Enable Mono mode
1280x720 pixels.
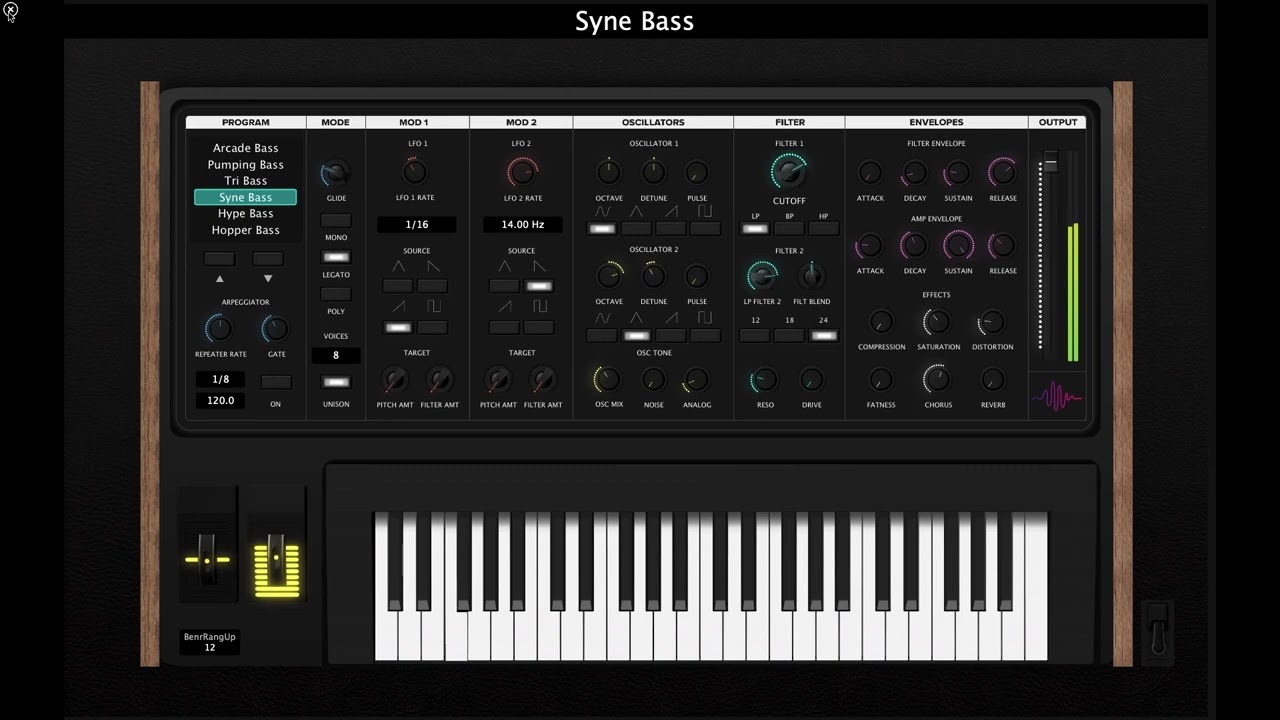click(x=336, y=220)
